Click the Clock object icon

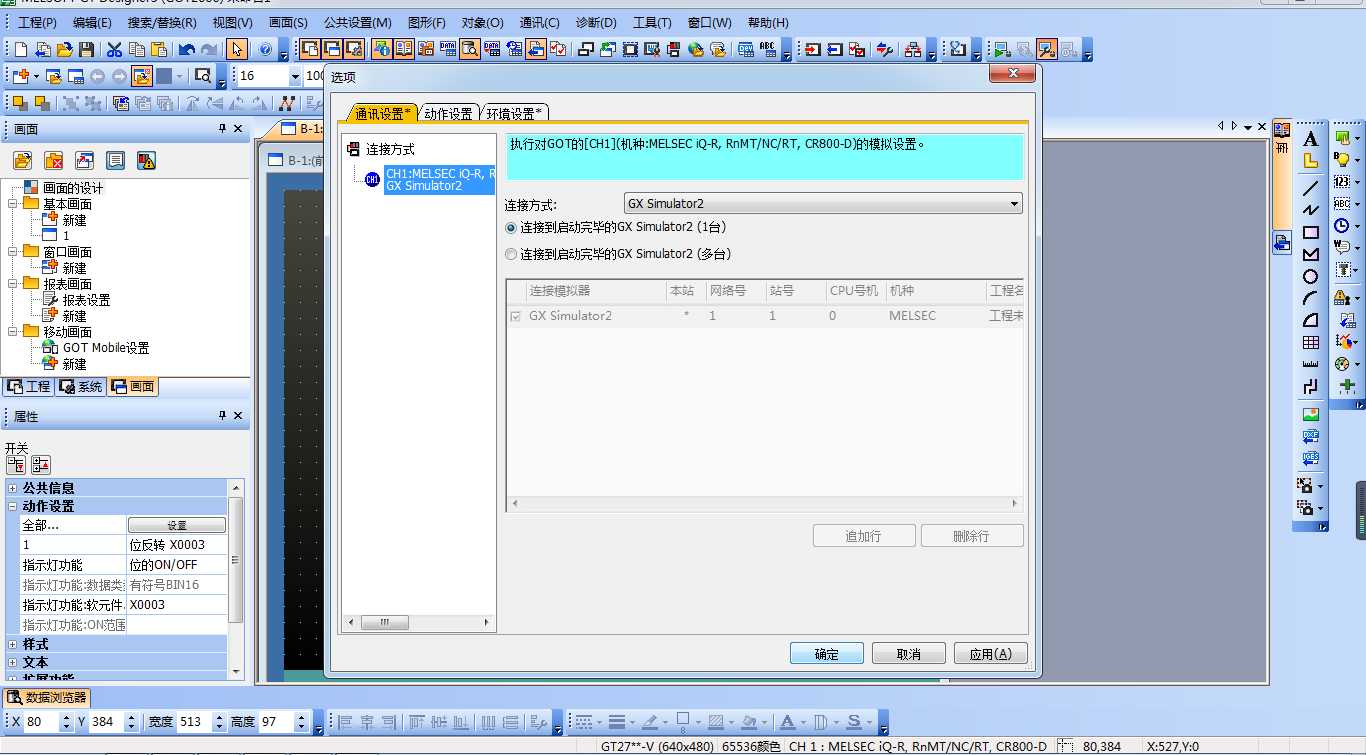pos(1342,226)
